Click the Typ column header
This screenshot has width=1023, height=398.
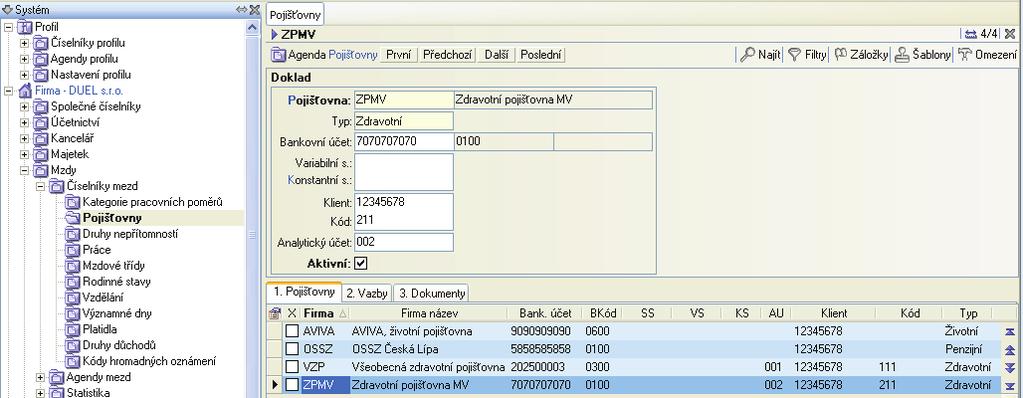[x=968, y=313]
